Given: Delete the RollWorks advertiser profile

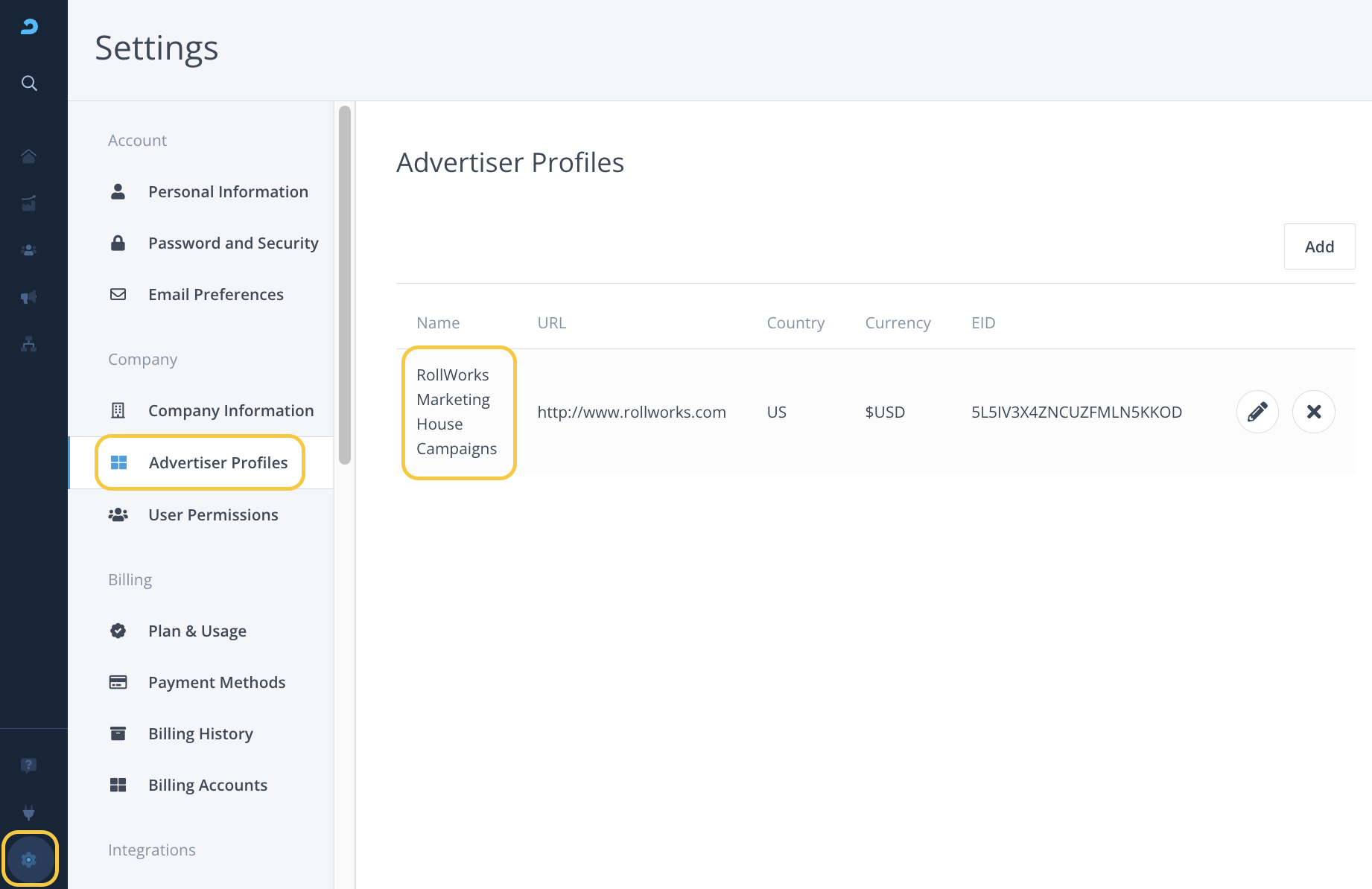Looking at the screenshot, I should pos(1313,412).
